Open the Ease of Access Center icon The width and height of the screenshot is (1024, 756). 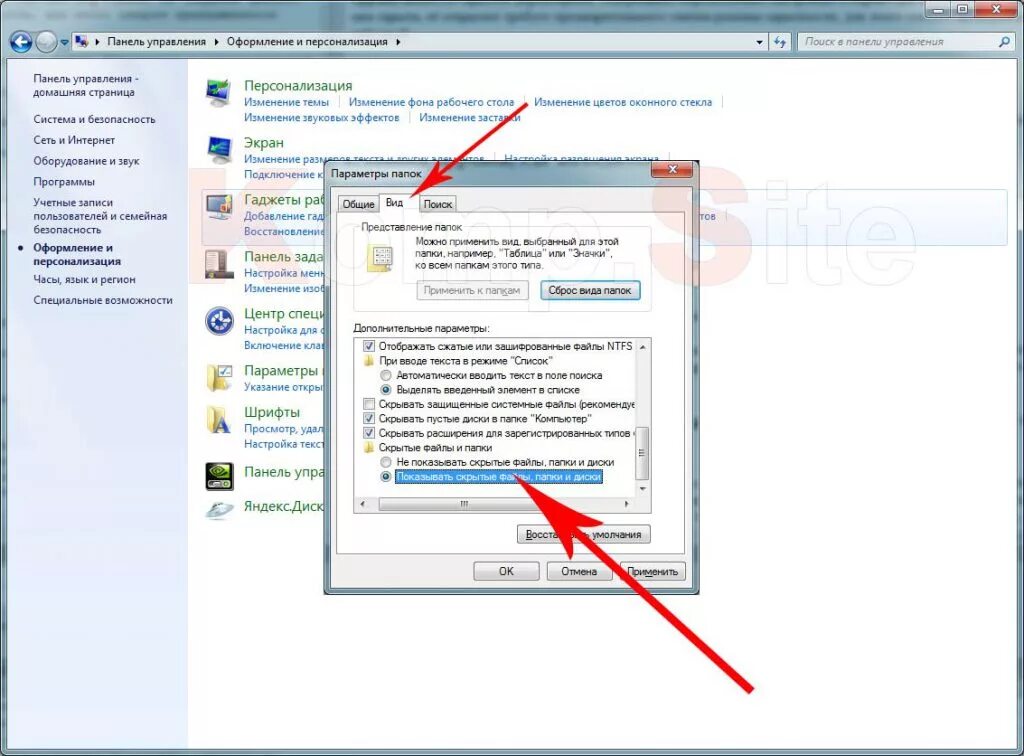219,321
